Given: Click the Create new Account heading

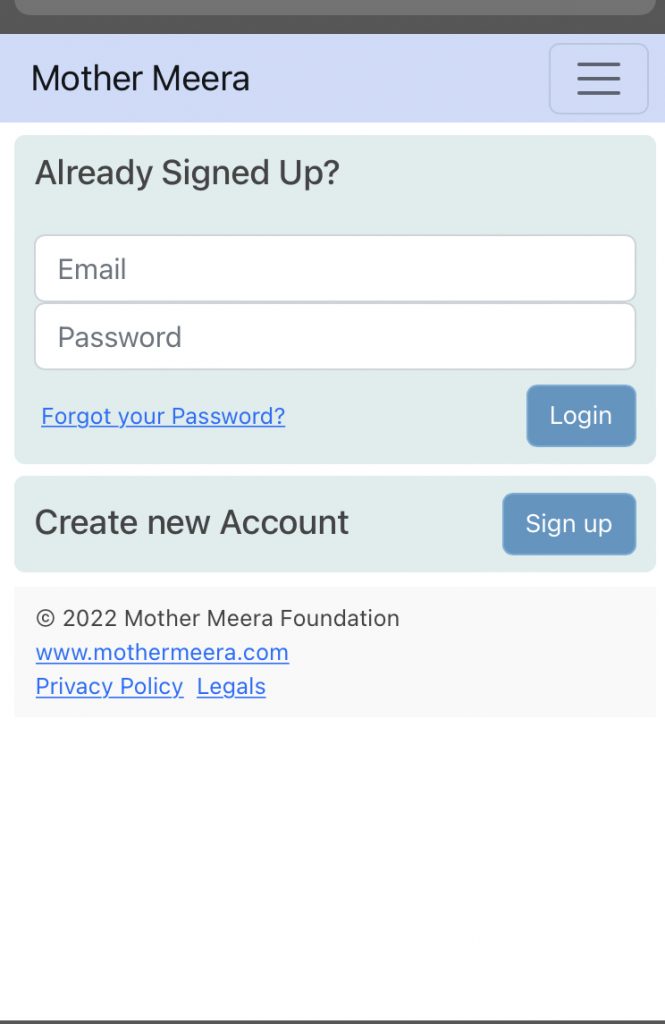Looking at the screenshot, I should [x=191, y=522].
